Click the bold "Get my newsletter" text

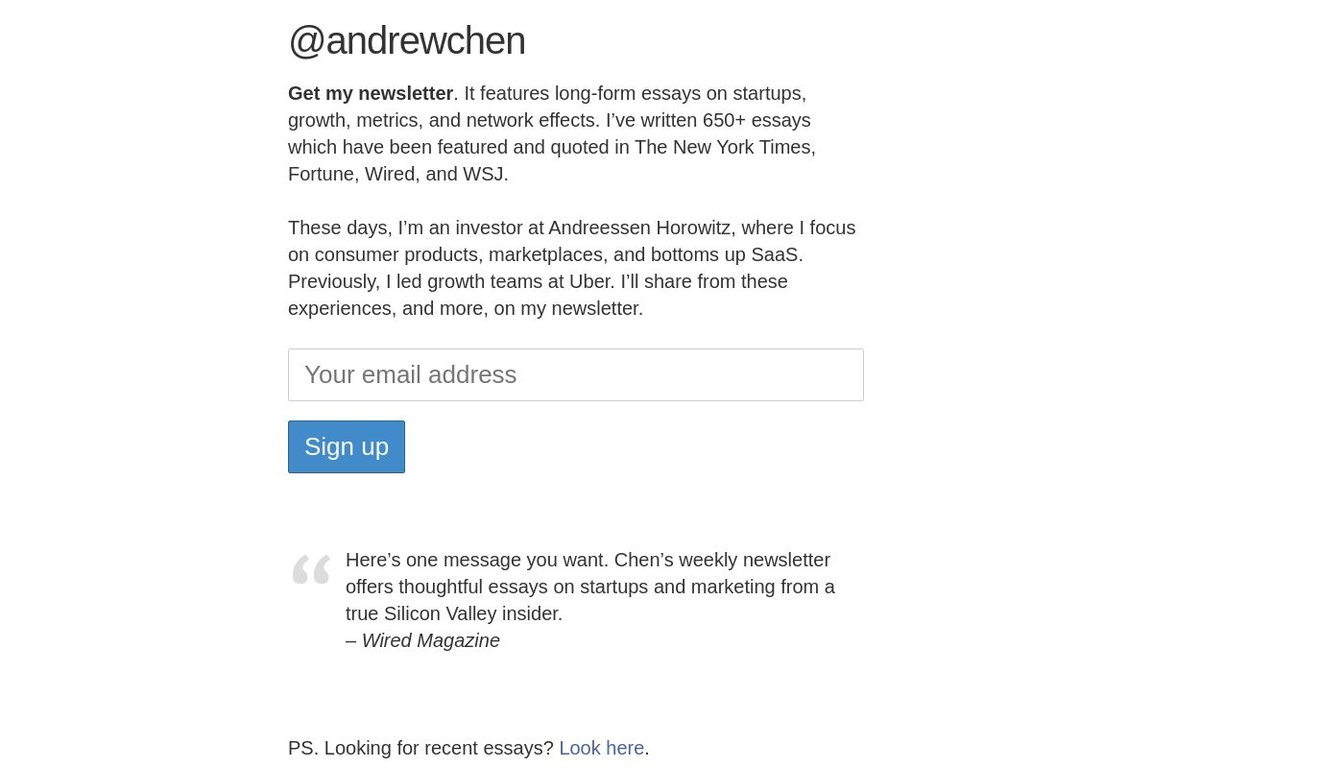[370, 93]
